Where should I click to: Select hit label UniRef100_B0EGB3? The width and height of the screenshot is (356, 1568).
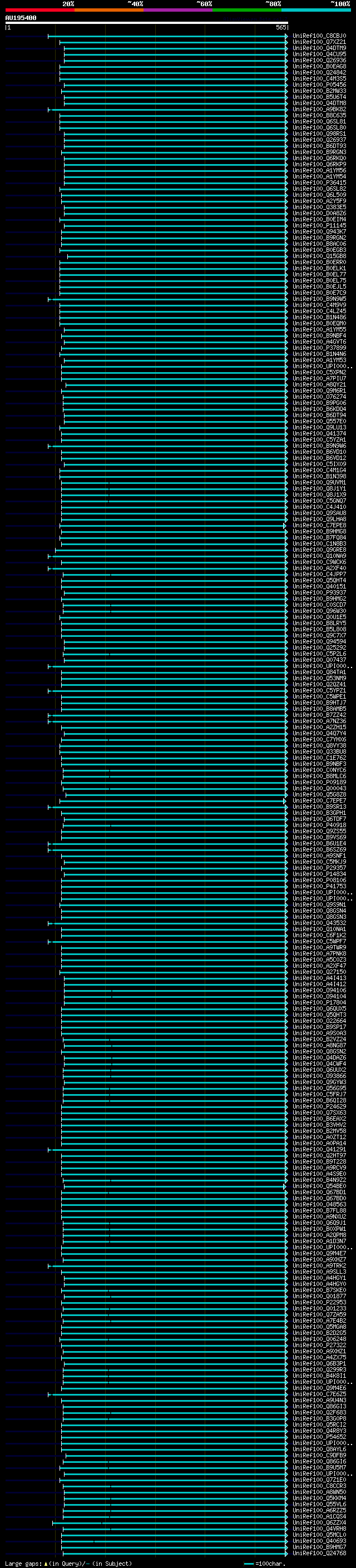(319, 250)
